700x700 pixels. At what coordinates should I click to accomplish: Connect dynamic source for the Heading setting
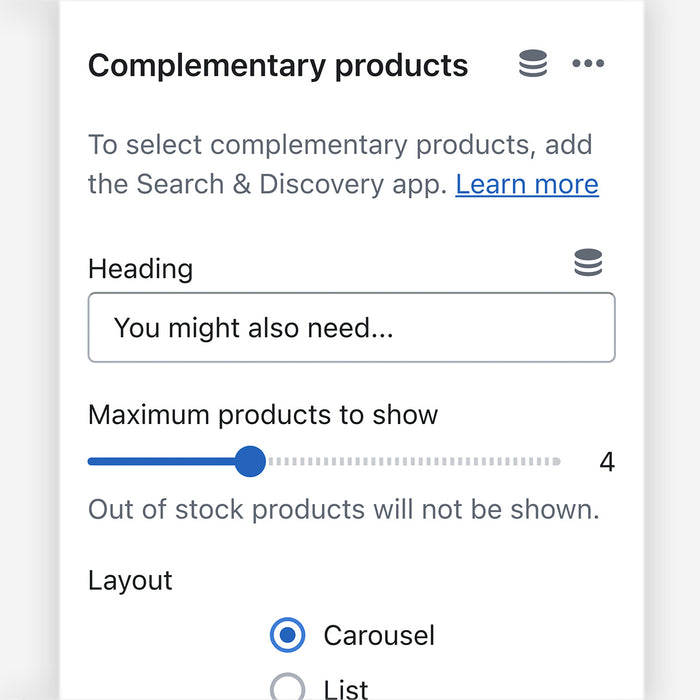tap(588, 263)
